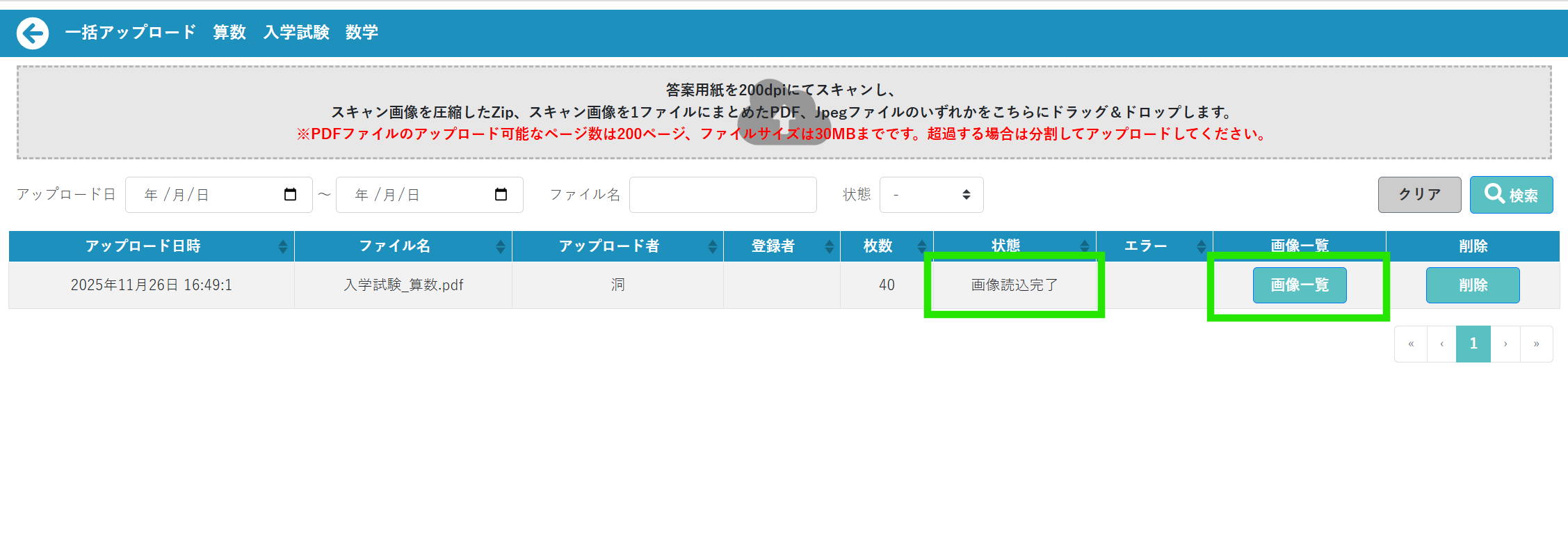This screenshot has height=558, width=1568.
Task: Expand the 状態 filter dropdown
Action: coord(931,195)
